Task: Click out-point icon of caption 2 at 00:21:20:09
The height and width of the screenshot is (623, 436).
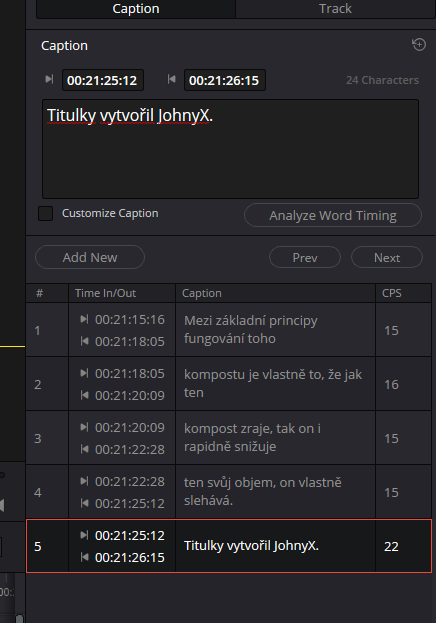Action: (84, 395)
